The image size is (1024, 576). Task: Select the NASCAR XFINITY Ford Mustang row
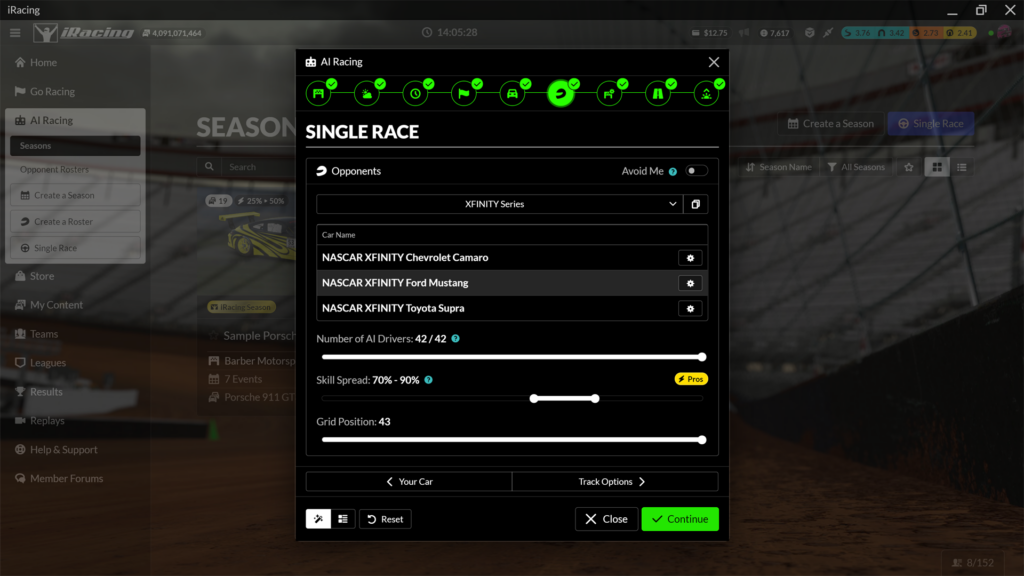coord(512,283)
